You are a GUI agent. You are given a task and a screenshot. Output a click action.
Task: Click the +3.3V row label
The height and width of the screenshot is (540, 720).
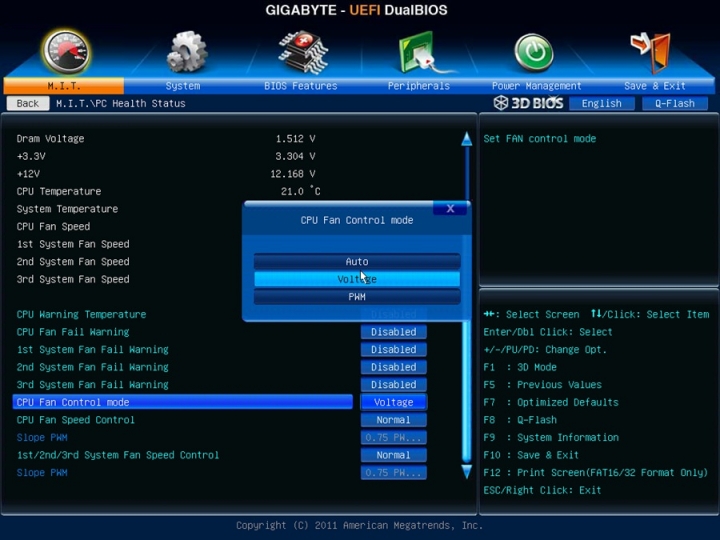tap(31, 156)
